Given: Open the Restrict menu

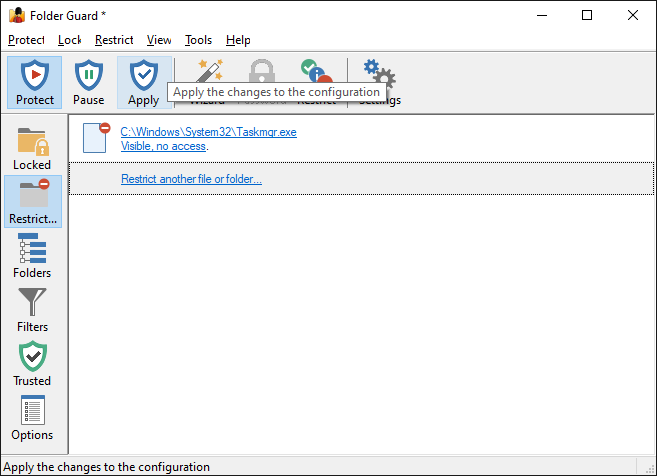Looking at the screenshot, I should click(114, 40).
